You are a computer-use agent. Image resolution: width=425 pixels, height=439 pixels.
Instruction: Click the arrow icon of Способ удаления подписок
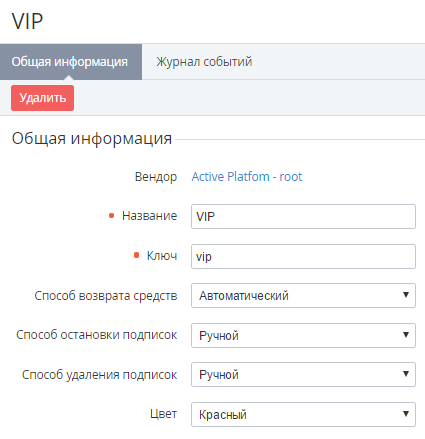click(x=406, y=374)
